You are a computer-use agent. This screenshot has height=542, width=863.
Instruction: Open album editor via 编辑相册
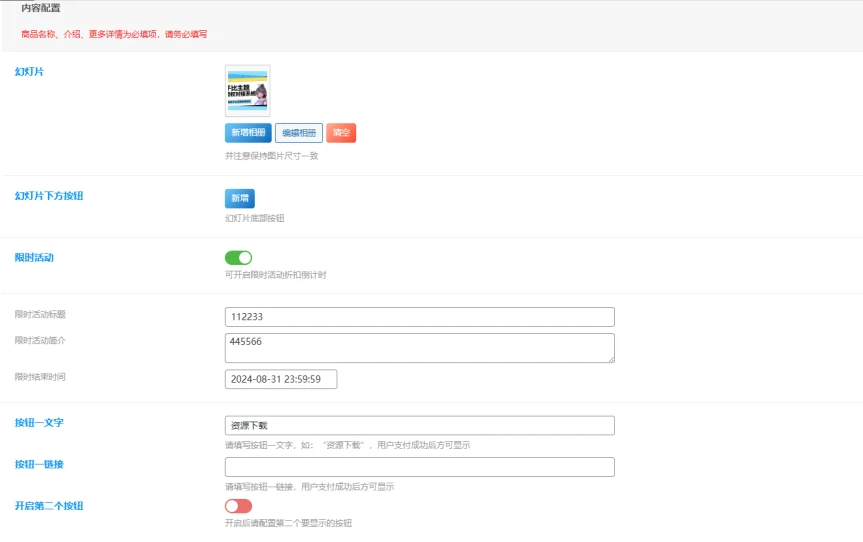coord(299,133)
